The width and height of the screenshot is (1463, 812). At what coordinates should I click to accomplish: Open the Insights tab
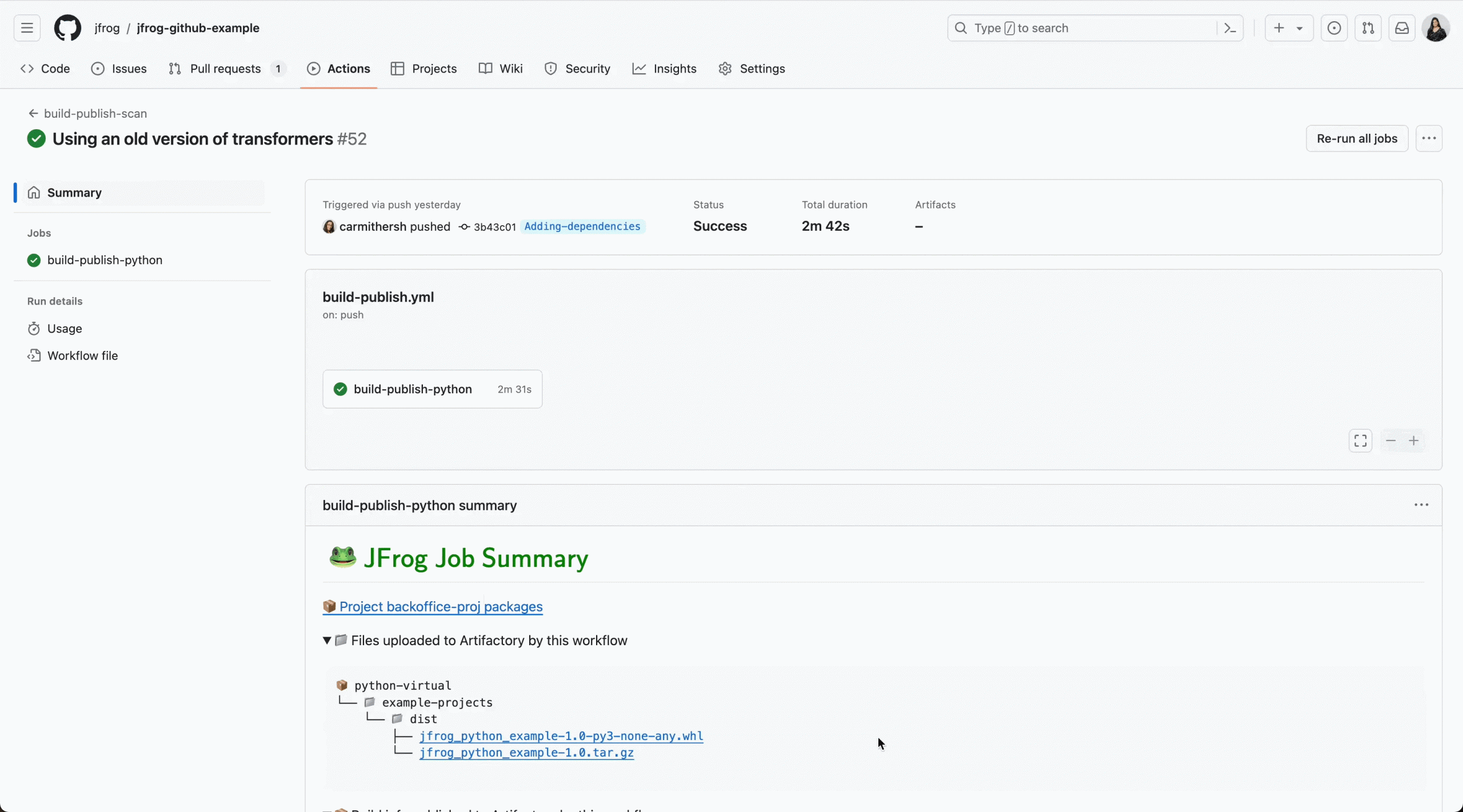tap(664, 69)
